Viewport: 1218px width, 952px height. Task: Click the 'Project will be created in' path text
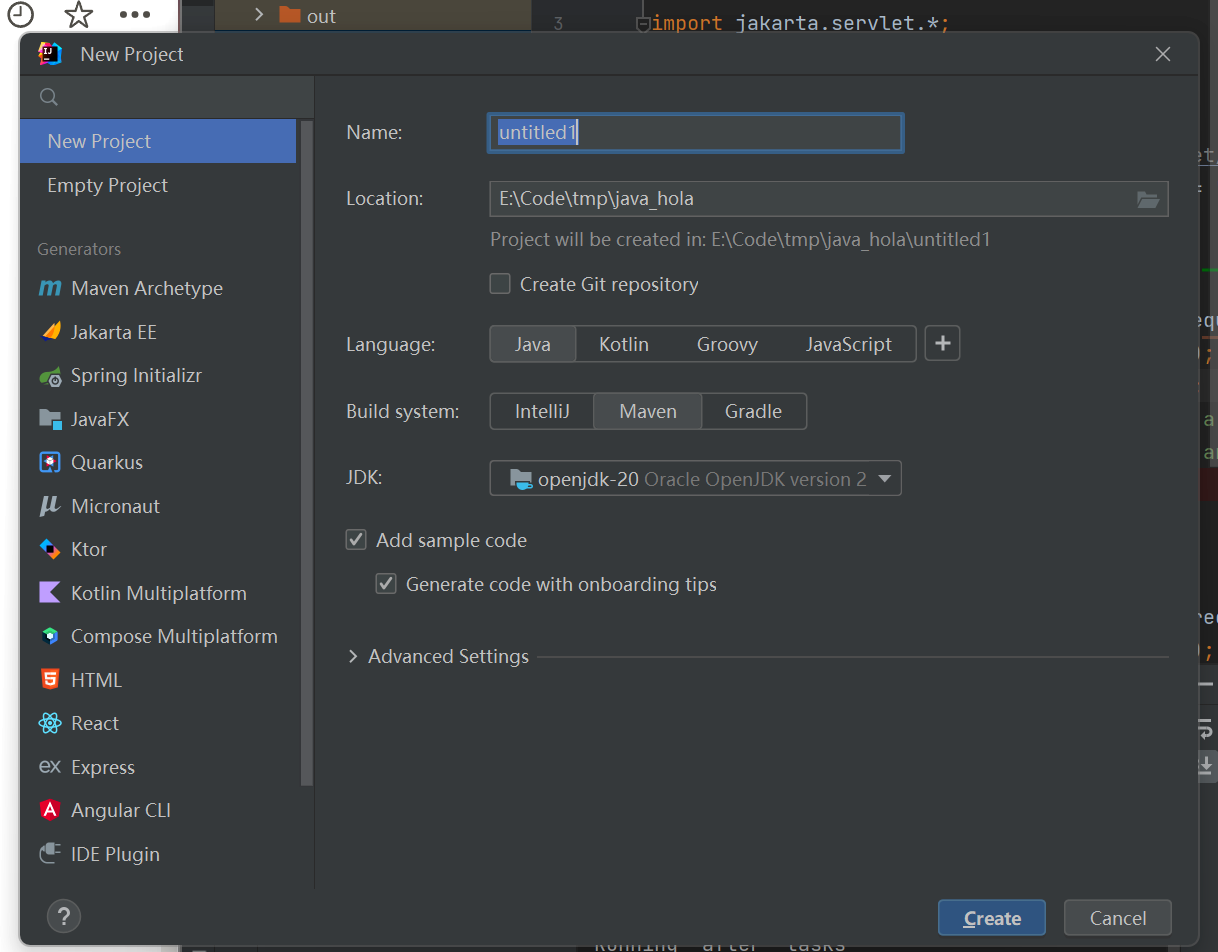[x=740, y=240]
